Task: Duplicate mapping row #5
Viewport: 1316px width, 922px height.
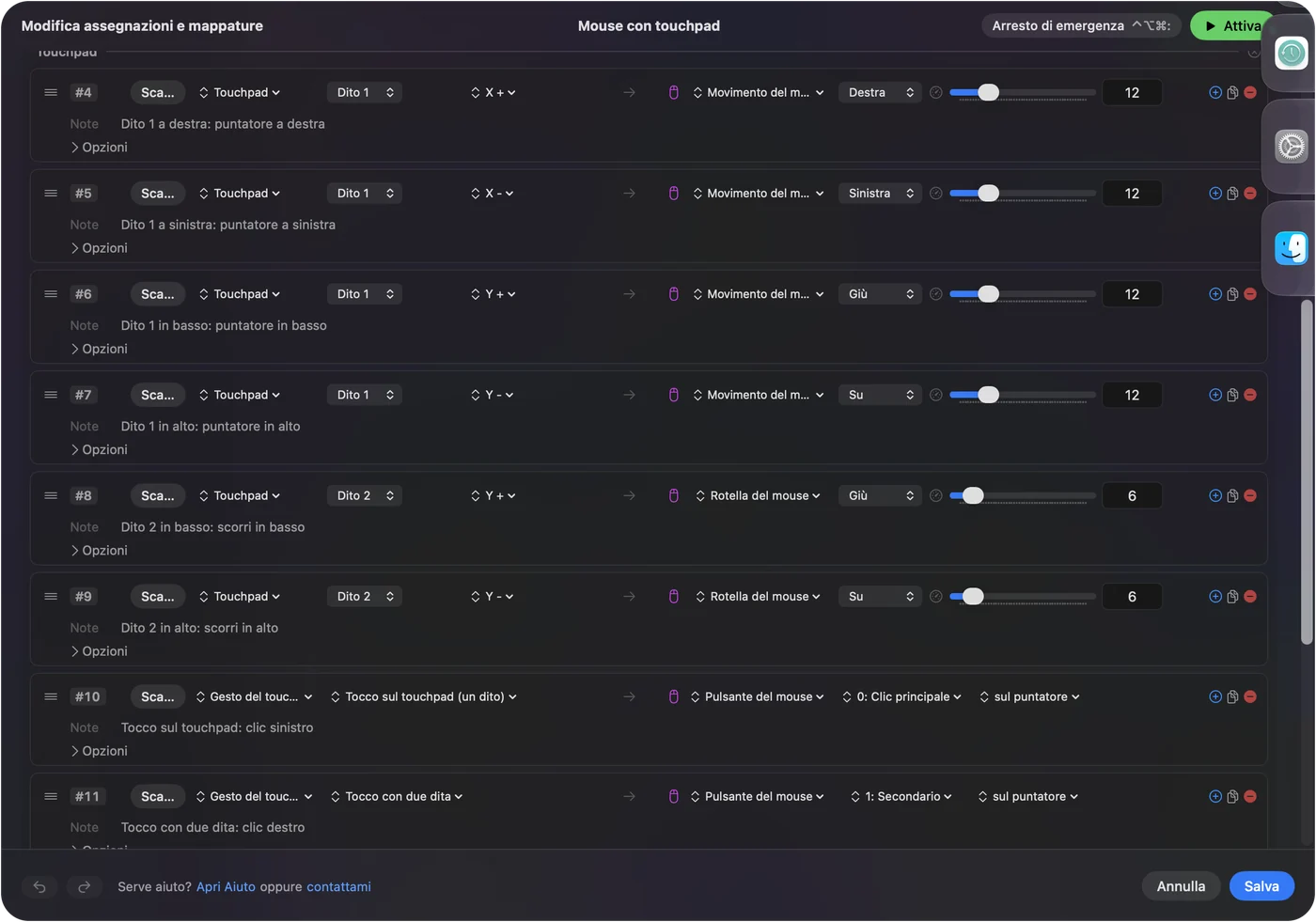Action: click(1232, 194)
